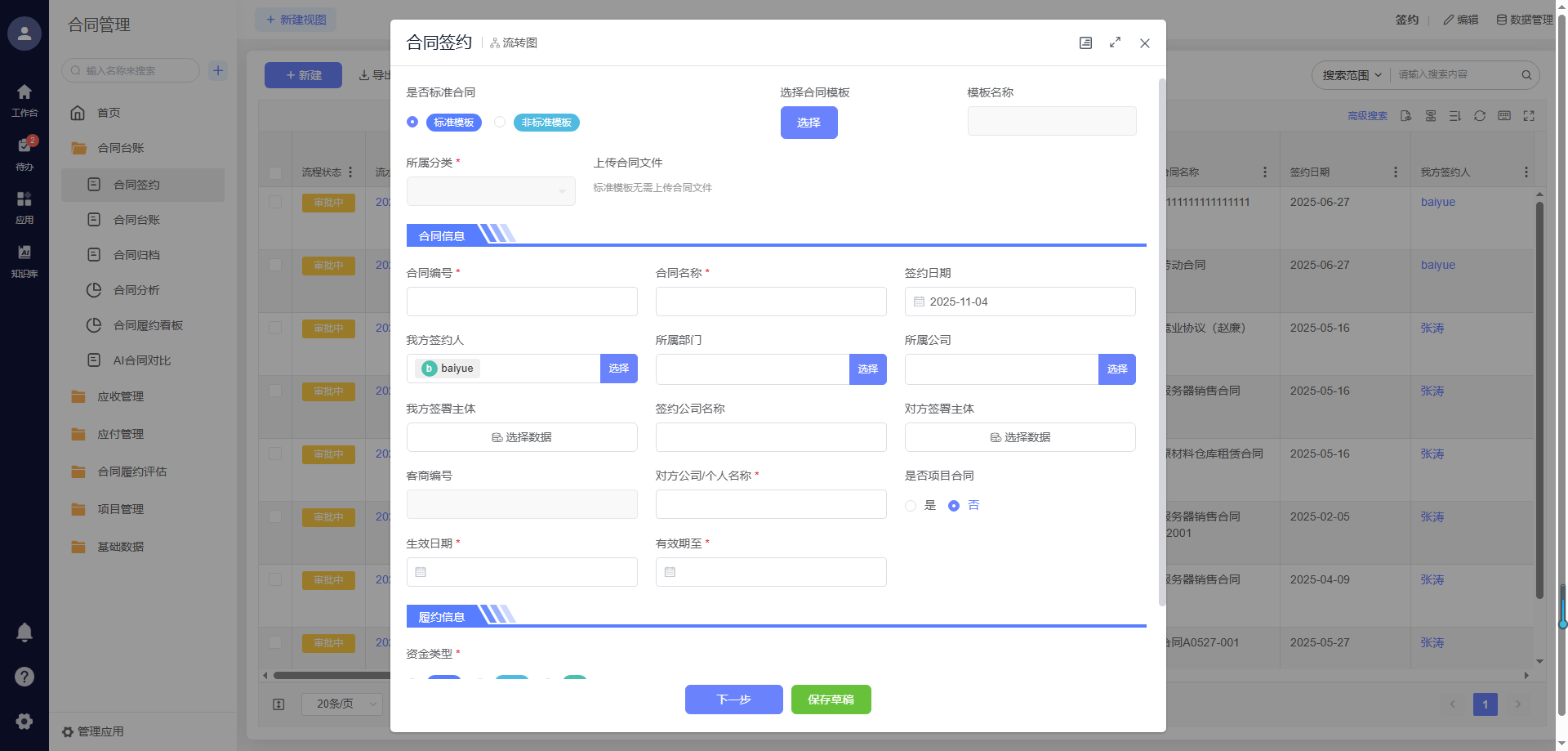Click the 下一步 button
This screenshot has height=751, width=1568.
(733, 700)
